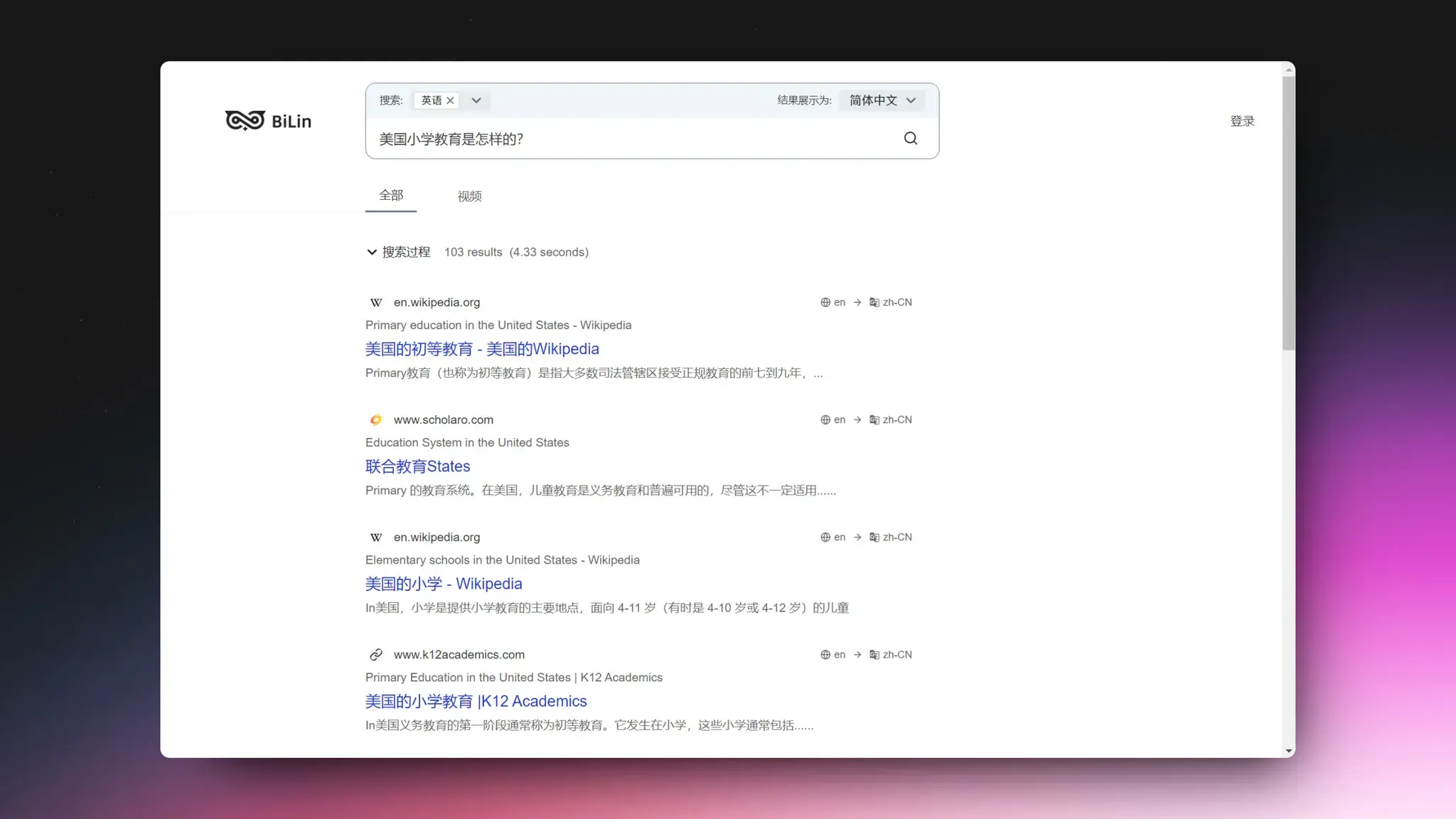Open the 联合教育States result link
1456x819 pixels.
pyautogui.click(x=418, y=466)
